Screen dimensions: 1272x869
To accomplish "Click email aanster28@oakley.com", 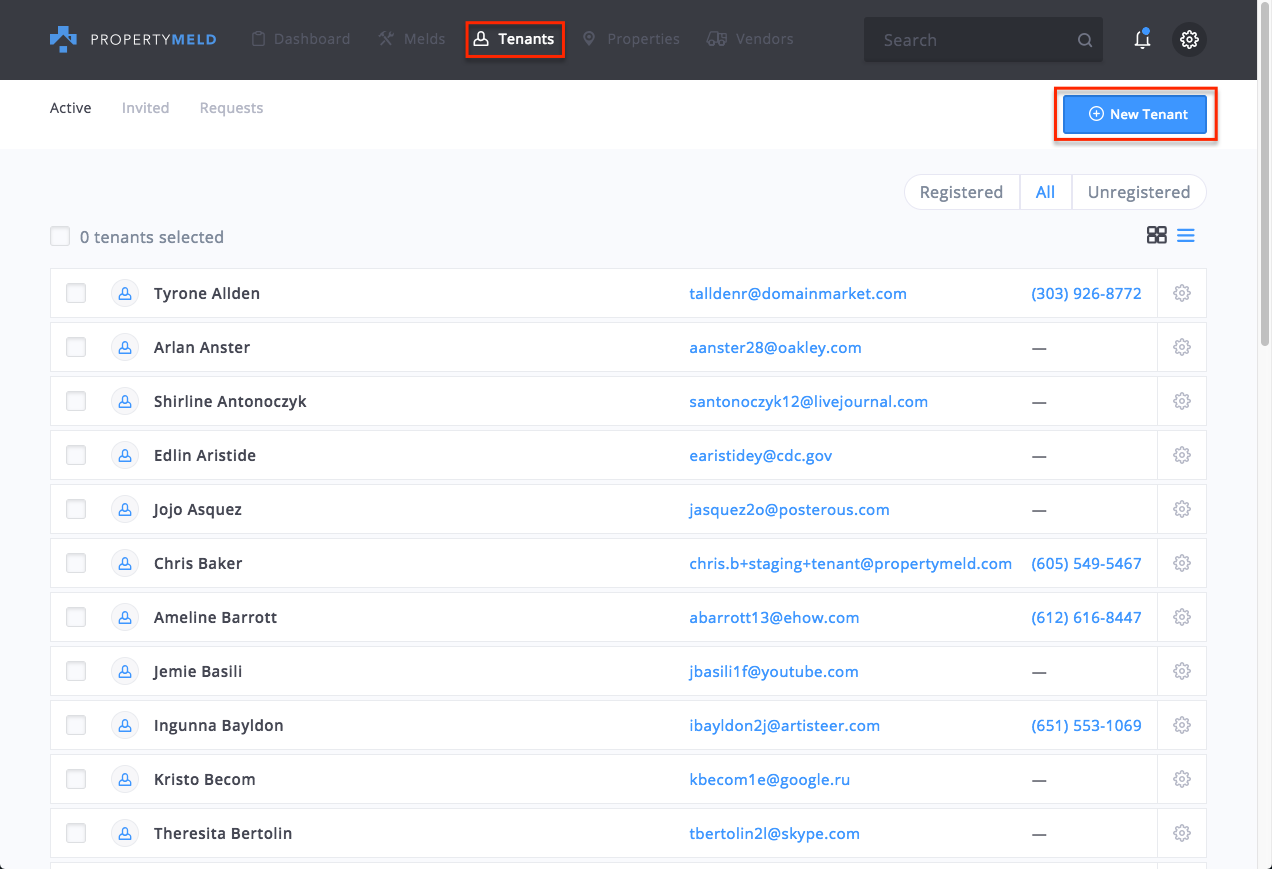I will pos(775,347).
